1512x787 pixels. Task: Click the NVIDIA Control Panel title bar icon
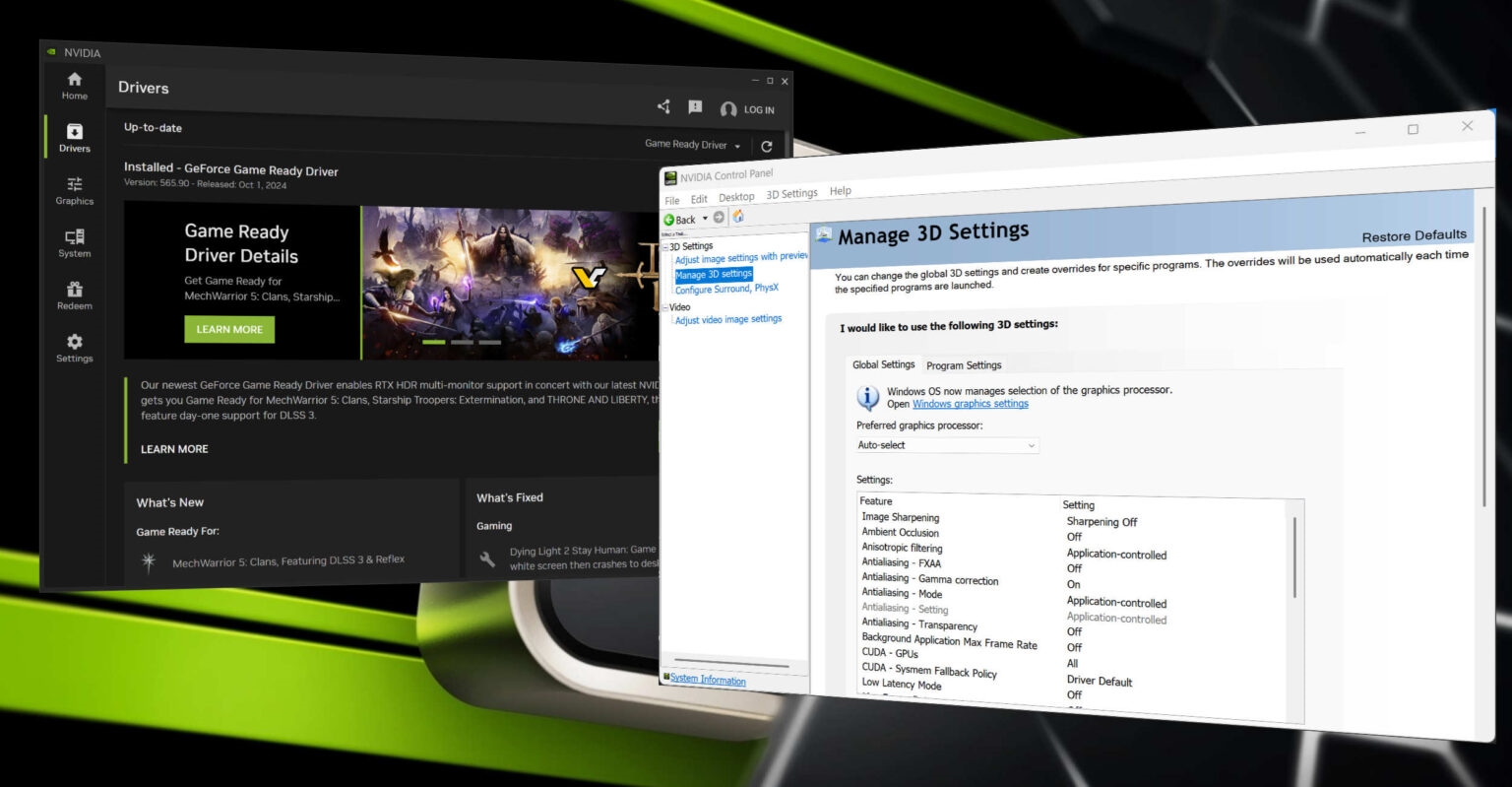click(670, 178)
